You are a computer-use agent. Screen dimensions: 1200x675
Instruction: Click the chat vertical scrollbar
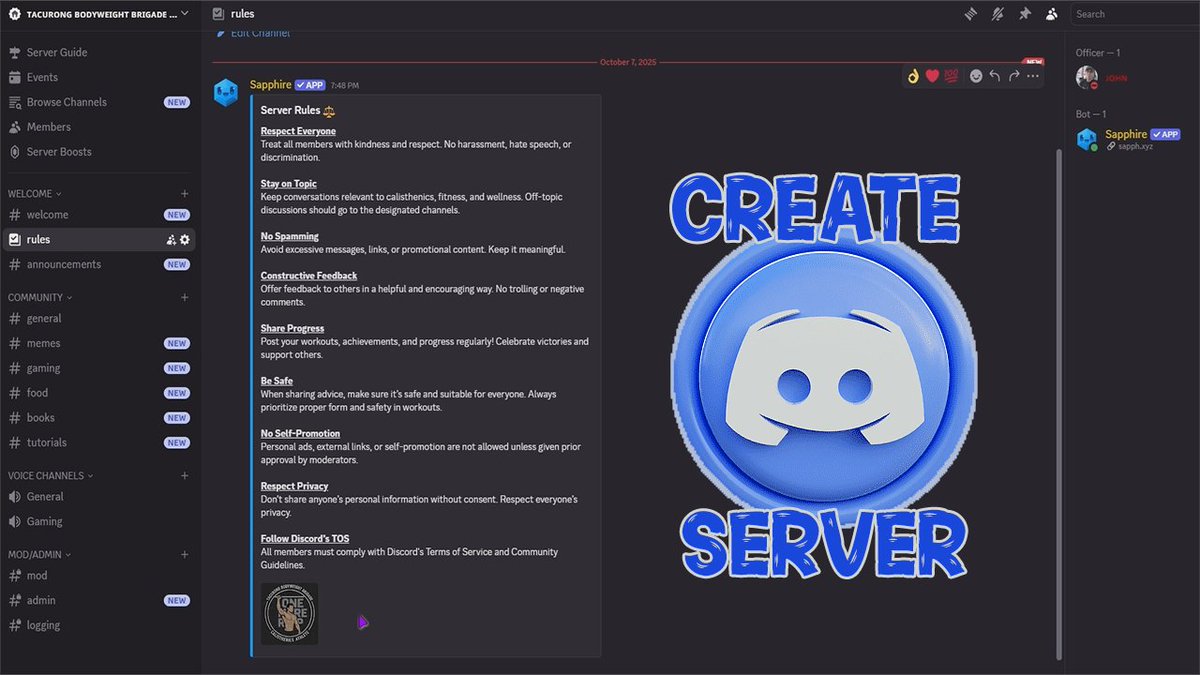click(1059, 404)
